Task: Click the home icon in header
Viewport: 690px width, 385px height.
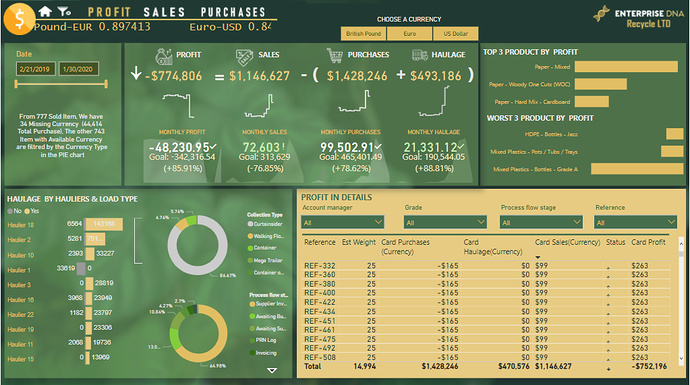Action: 45,11
